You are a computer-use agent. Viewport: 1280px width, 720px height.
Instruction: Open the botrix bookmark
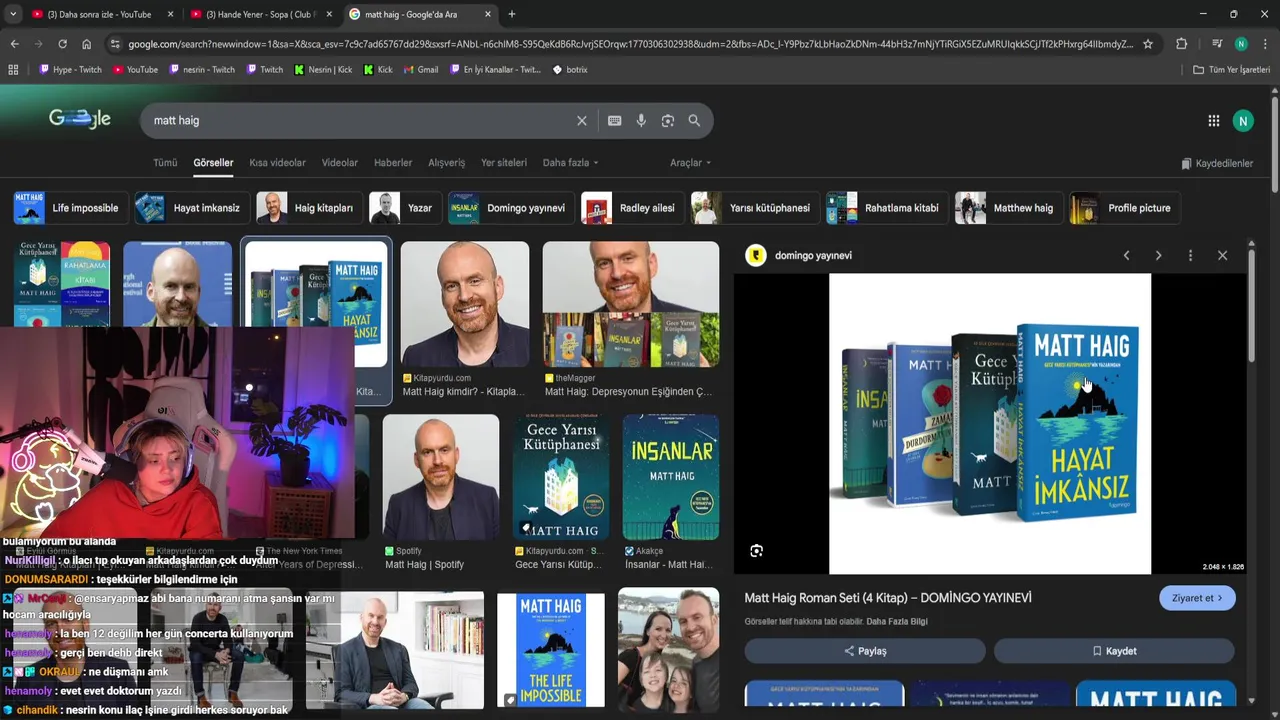570,70
